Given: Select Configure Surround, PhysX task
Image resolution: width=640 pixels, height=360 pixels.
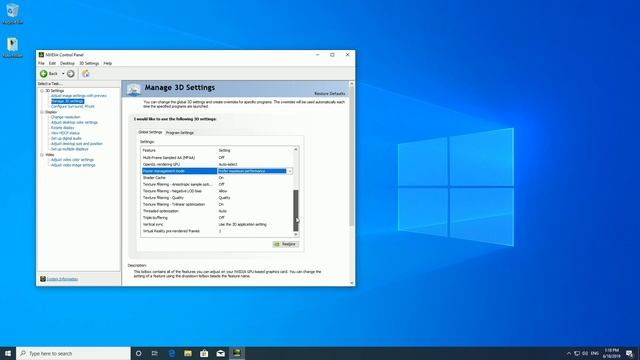Looking at the screenshot, I should tap(73, 106).
